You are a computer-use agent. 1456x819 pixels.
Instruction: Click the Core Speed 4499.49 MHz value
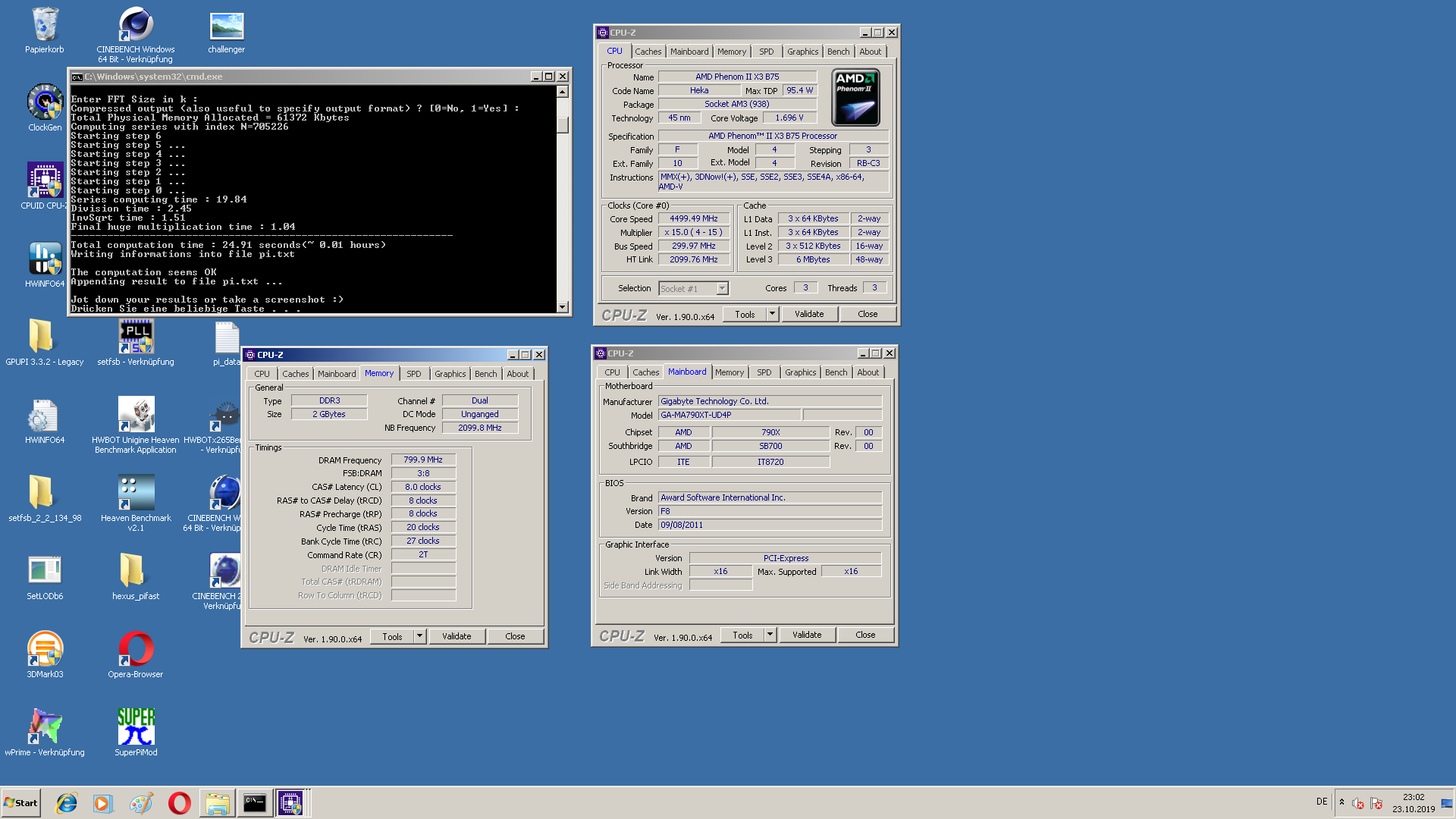(693, 218)
